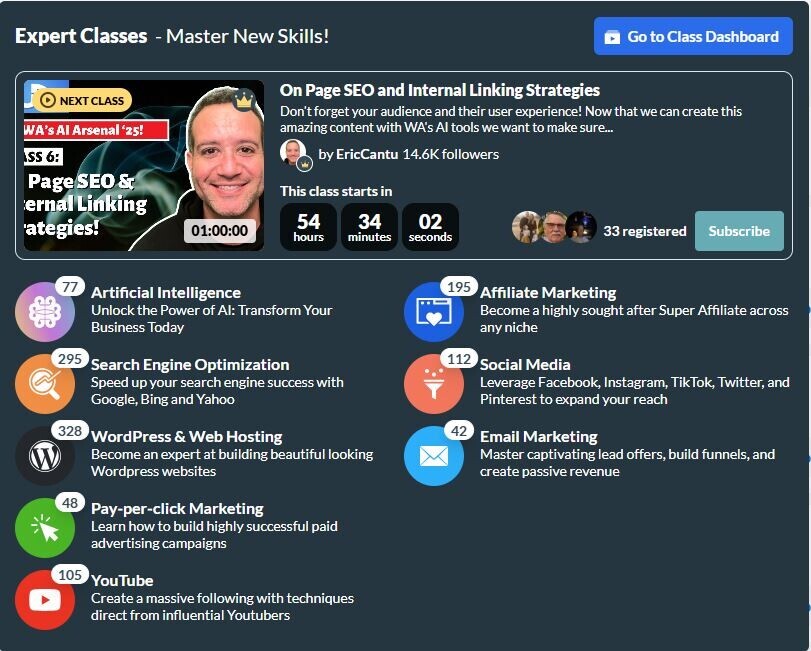Visit EricCantu's profile name link

[367, 154]
